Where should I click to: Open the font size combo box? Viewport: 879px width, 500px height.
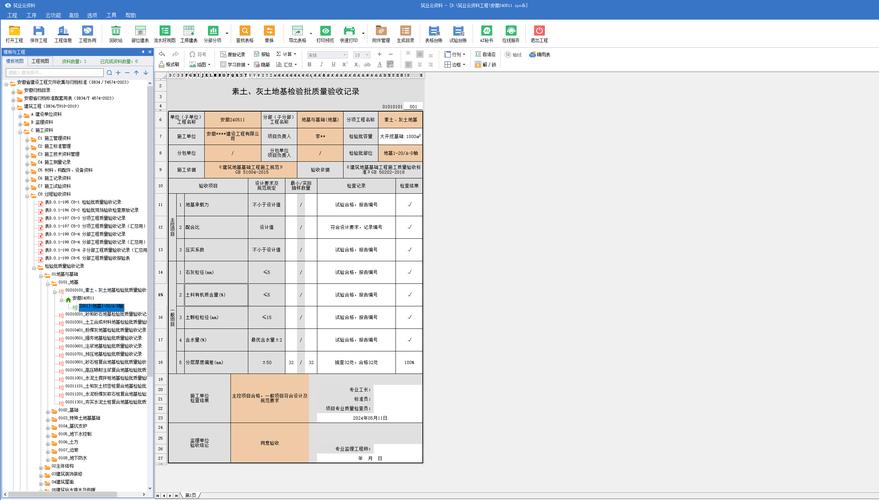point(362,54)
